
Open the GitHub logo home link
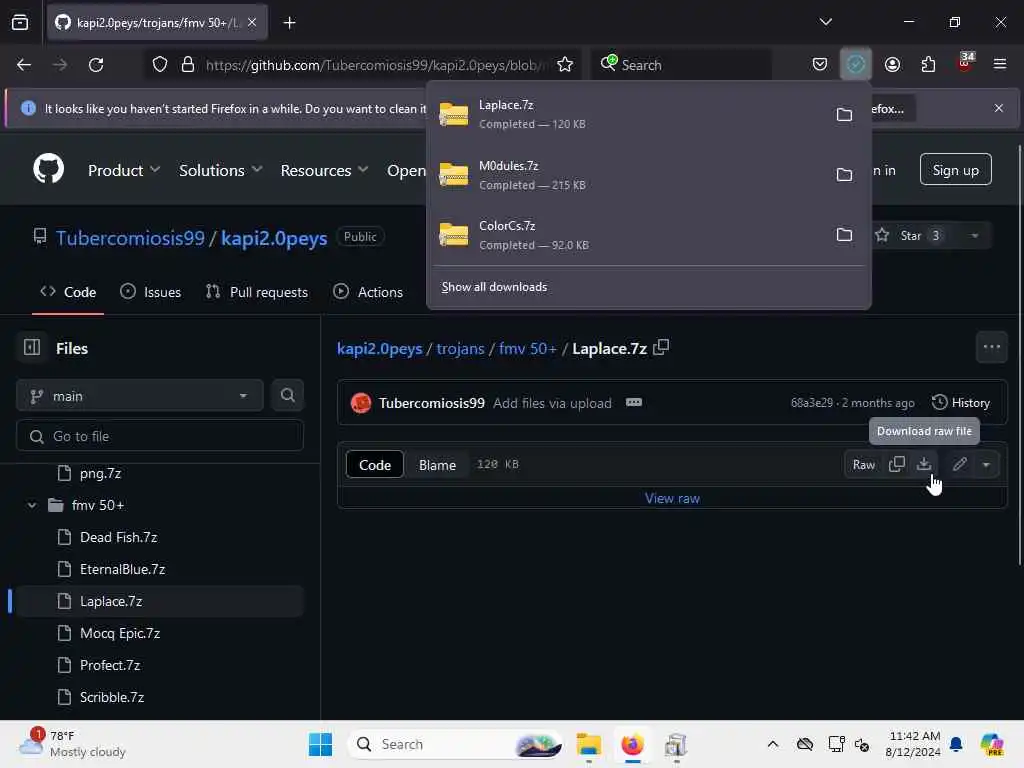coord(48,169)
